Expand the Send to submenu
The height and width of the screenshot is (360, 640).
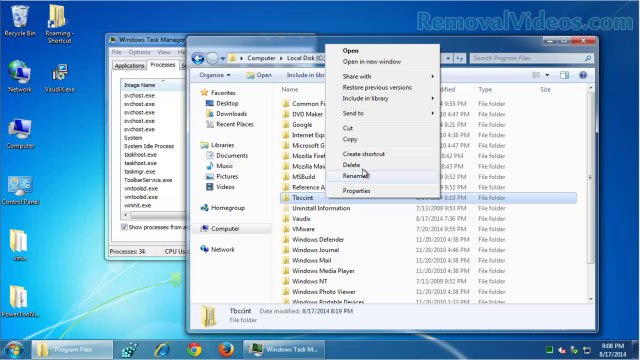click(x=383, y=113)
